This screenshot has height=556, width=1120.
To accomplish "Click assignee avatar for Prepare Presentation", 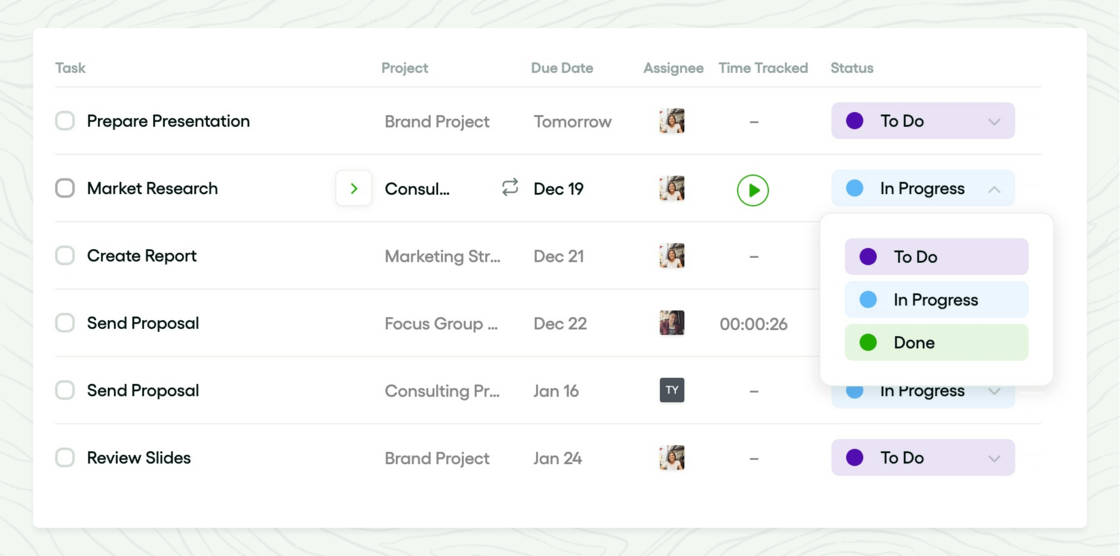I will coord(672,121).
